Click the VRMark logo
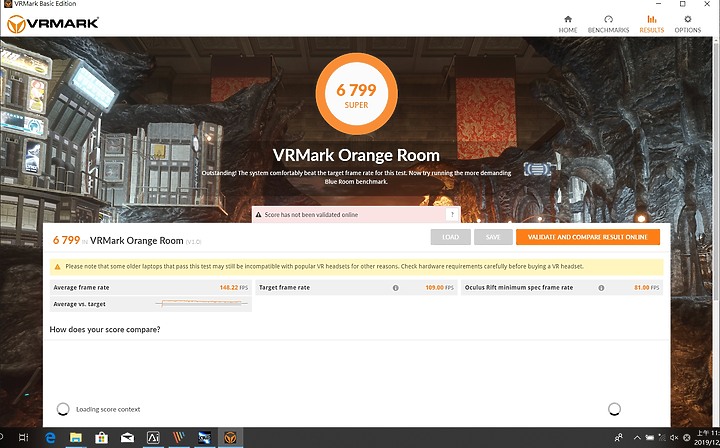The width and height of the screenshot is (720, 448). click(x=53, y=23)
